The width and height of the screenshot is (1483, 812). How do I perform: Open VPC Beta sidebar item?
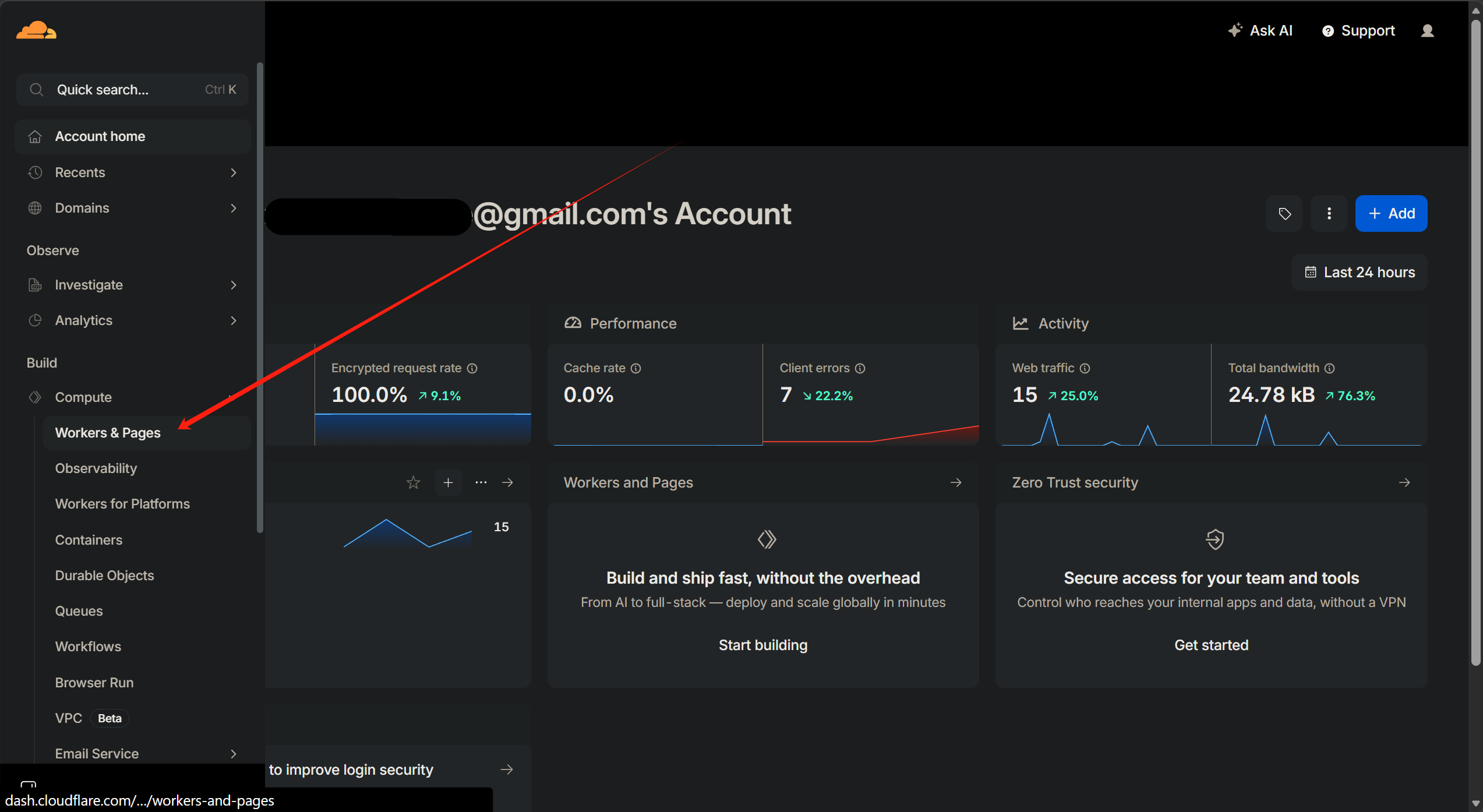click(x=147, y=718)
